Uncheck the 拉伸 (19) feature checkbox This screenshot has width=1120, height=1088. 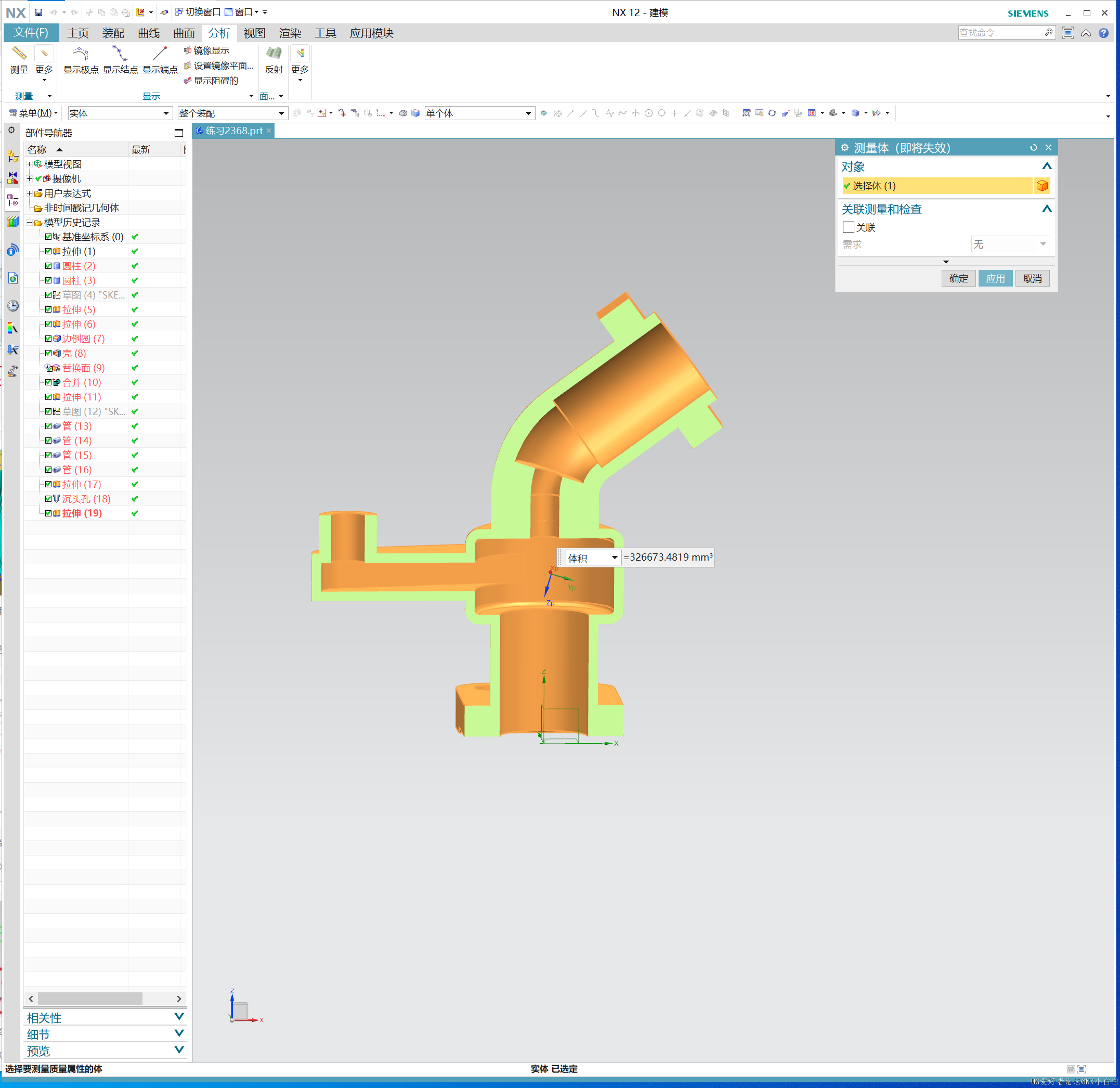point(48,513)
